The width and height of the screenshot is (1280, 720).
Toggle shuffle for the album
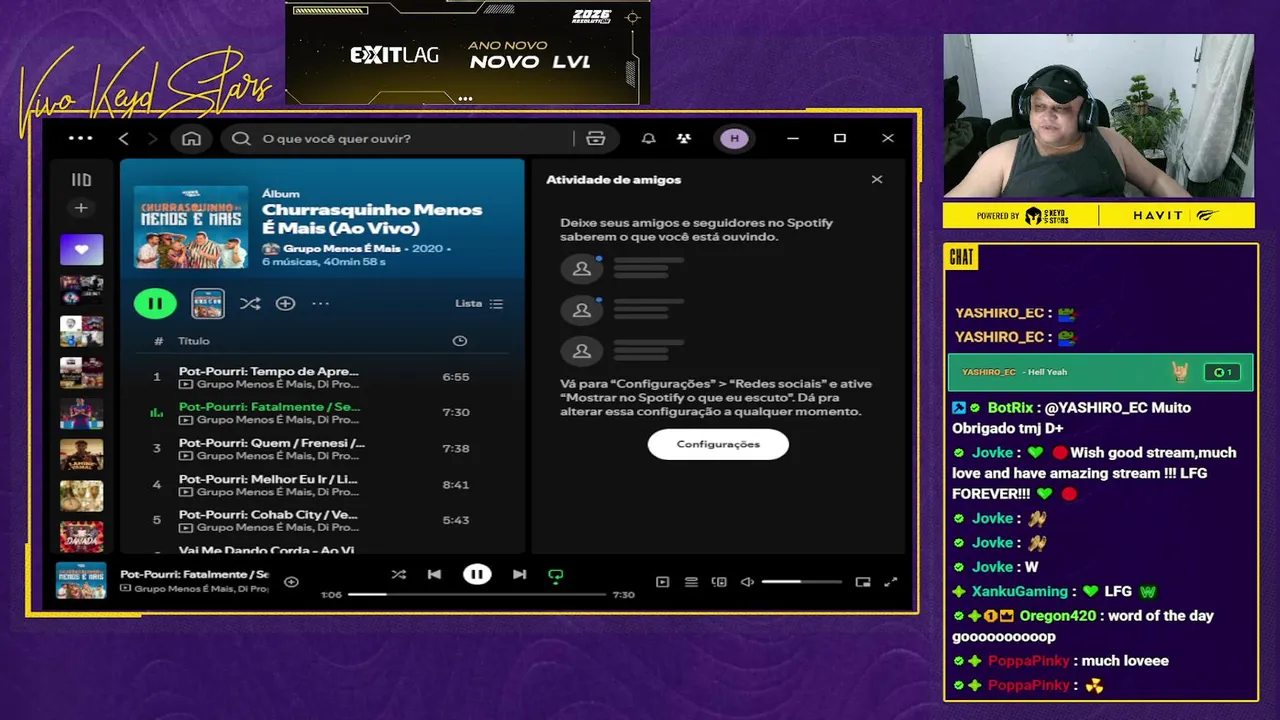pos(250,303)
